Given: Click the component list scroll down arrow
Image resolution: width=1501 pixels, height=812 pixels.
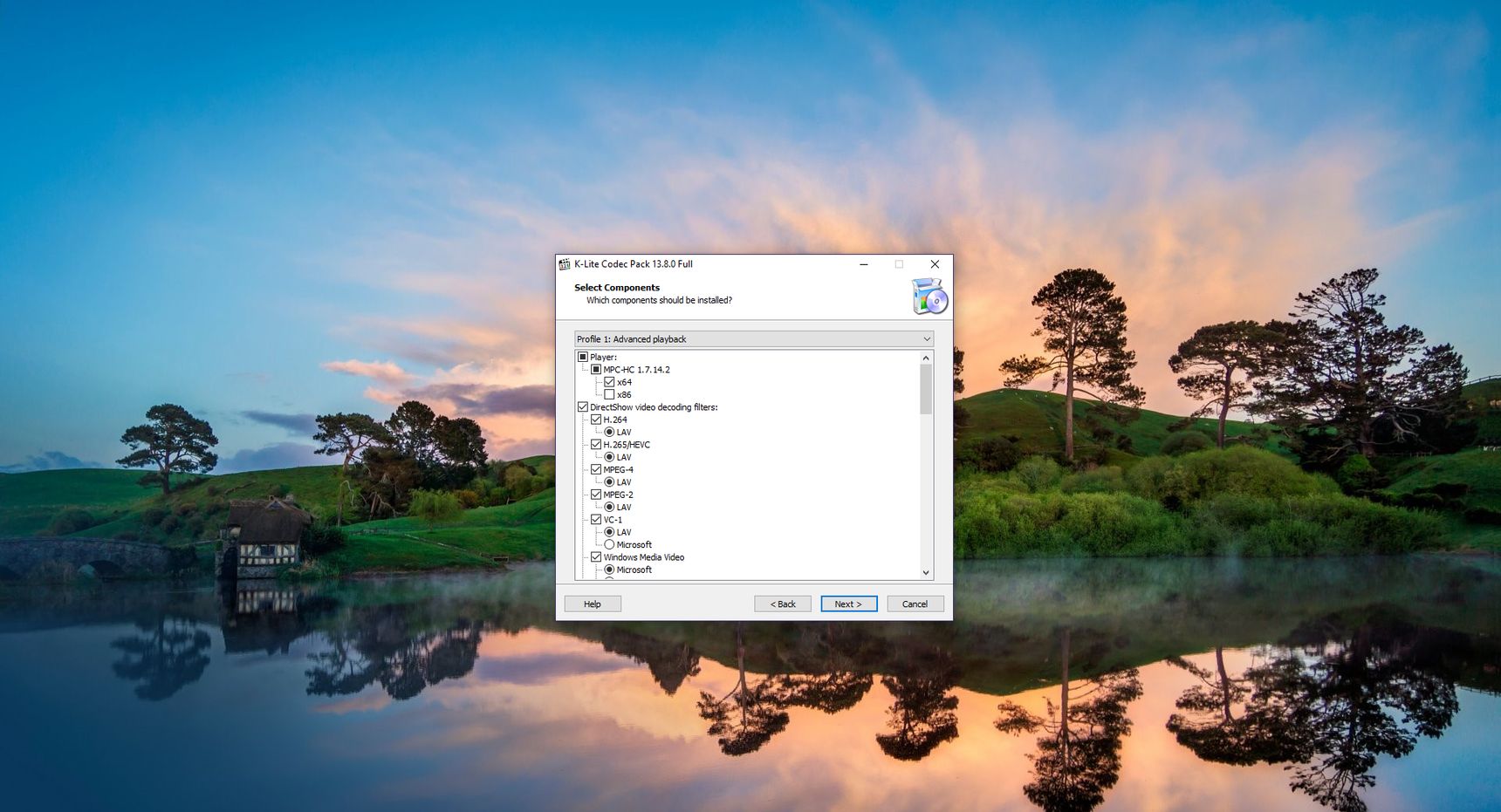Looking at the screenshot, I should [x=926, y=573].
